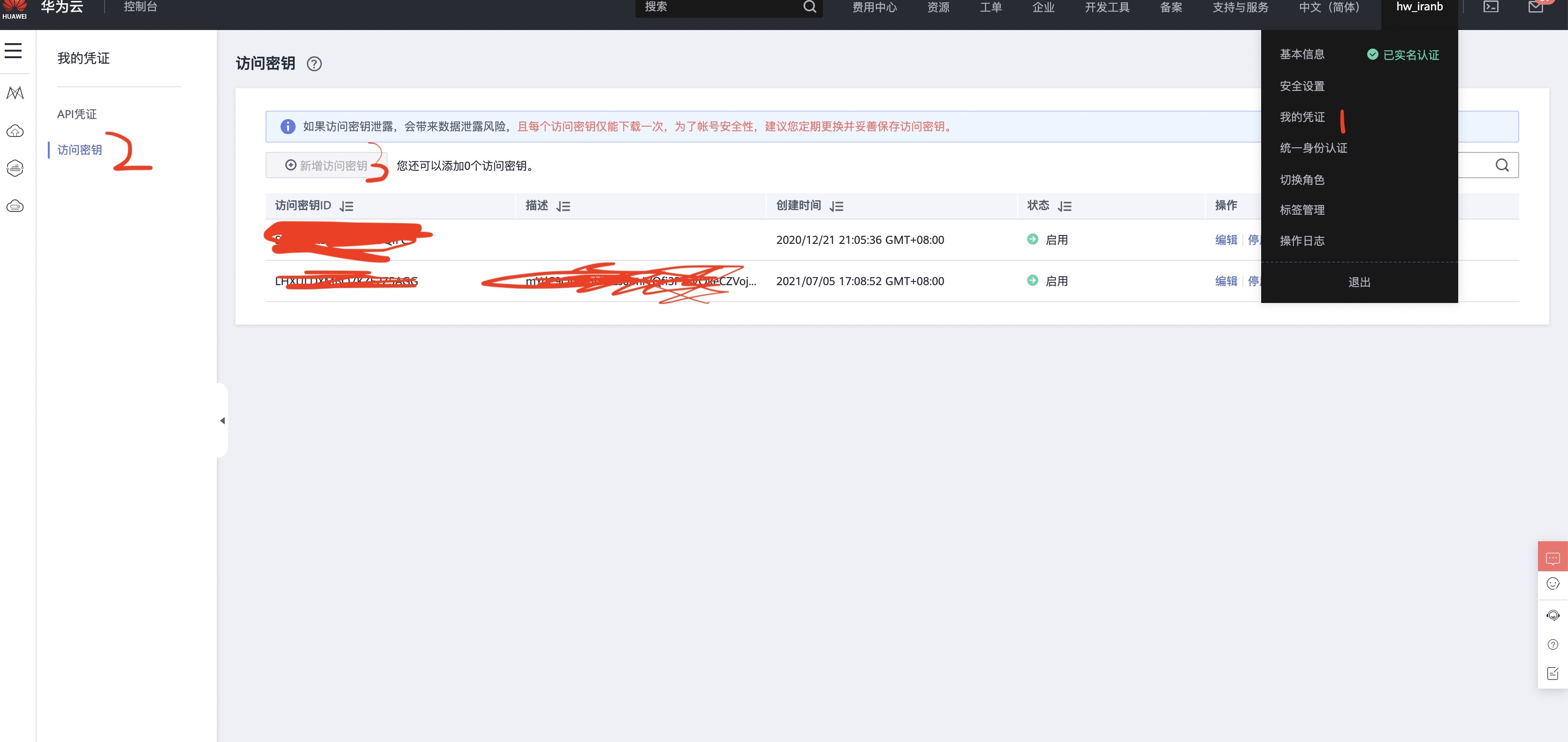Viewport: 1568px width, 742px height.
Task: Click the table search magnifier icon
Action: 1502,165
